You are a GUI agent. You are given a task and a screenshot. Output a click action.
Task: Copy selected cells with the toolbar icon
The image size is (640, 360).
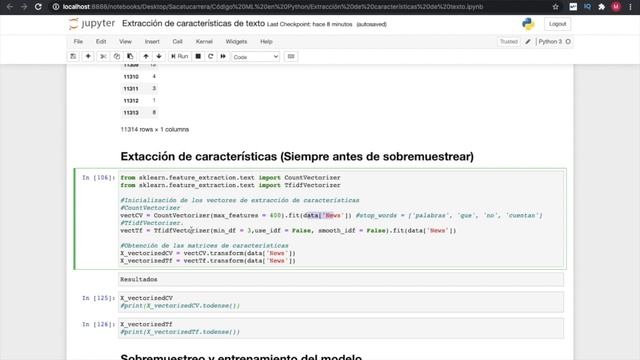[x=117, y=56]
